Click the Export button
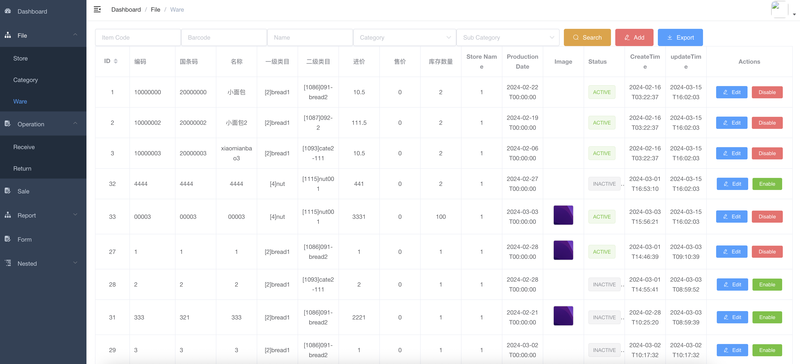The width and height of the screenshot is (800, 364). [x=680, y=38]
